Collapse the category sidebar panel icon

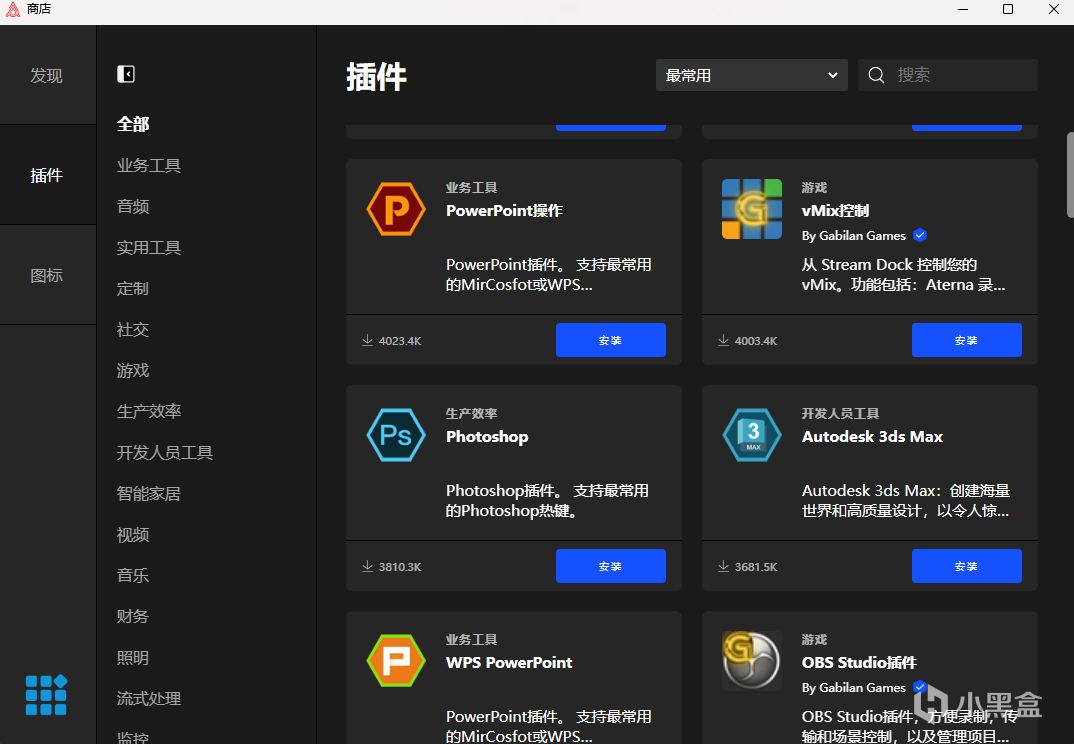126,74
